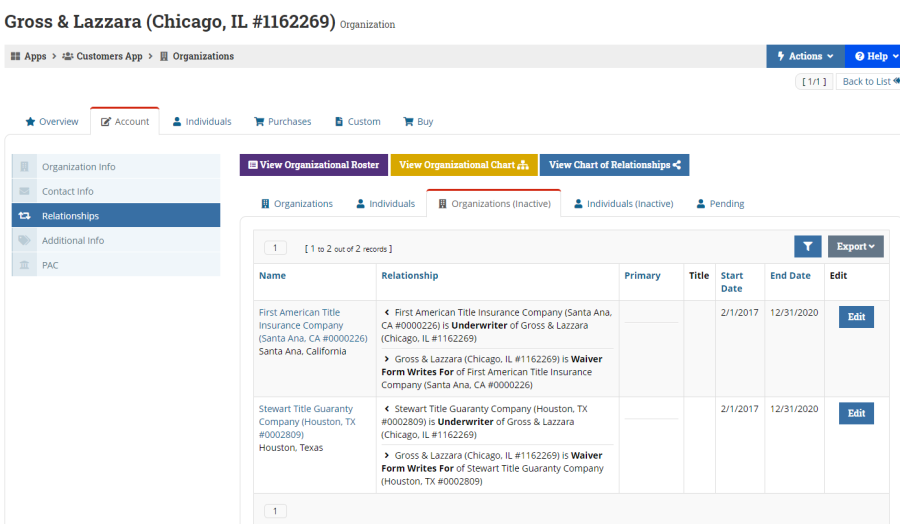Sort by the Name column header
The height and width of the screenshot is (524, 900).
click(x=272, y=275)
